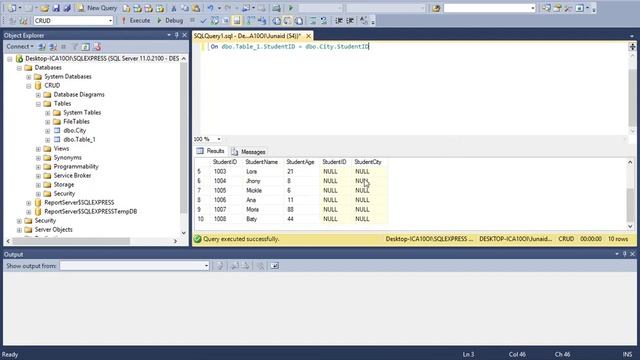Select the Server Objects node
Image resolution: width=640 pixels, height=360 pixels.
pos(53,229)
